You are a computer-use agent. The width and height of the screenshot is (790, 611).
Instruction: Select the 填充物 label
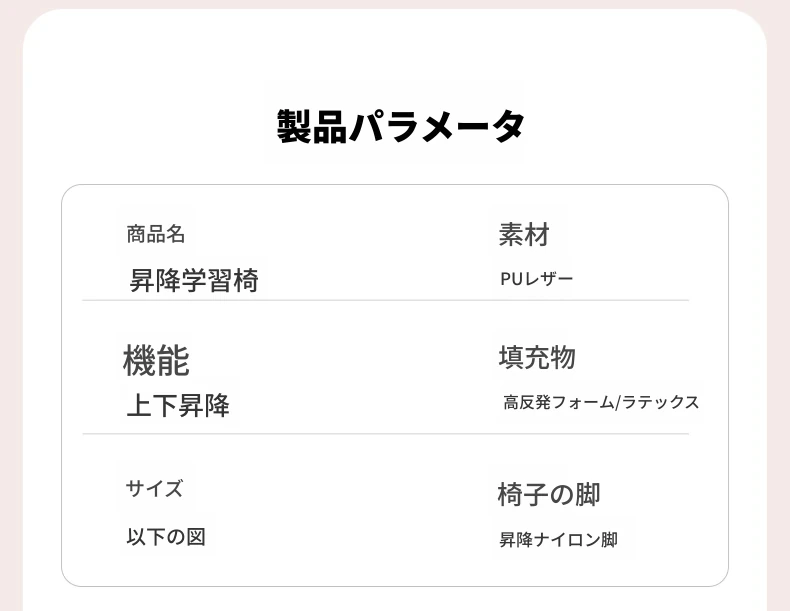click(537, 358)
